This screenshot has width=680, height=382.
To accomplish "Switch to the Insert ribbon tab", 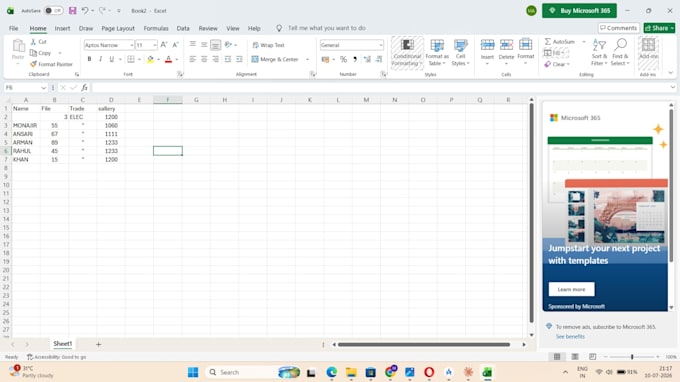I will coord(62,28).
